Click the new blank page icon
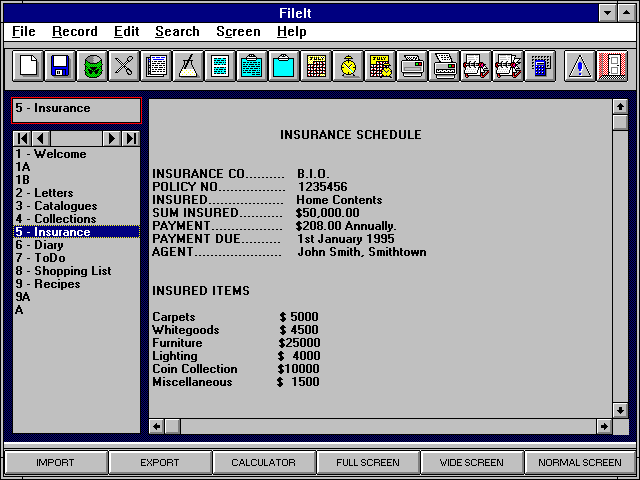Screen dimensions: 640x480 [29, 67]
